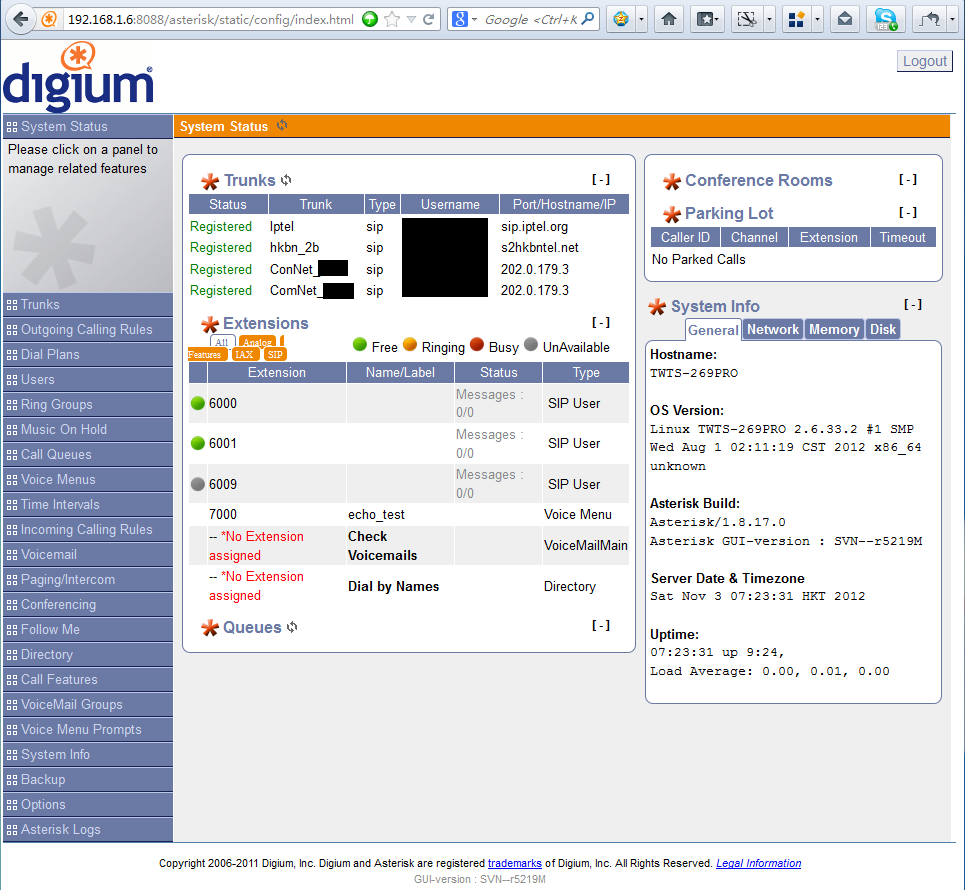
Task: Open Conferencing in the sidebar
Action: tap(88, 604)
